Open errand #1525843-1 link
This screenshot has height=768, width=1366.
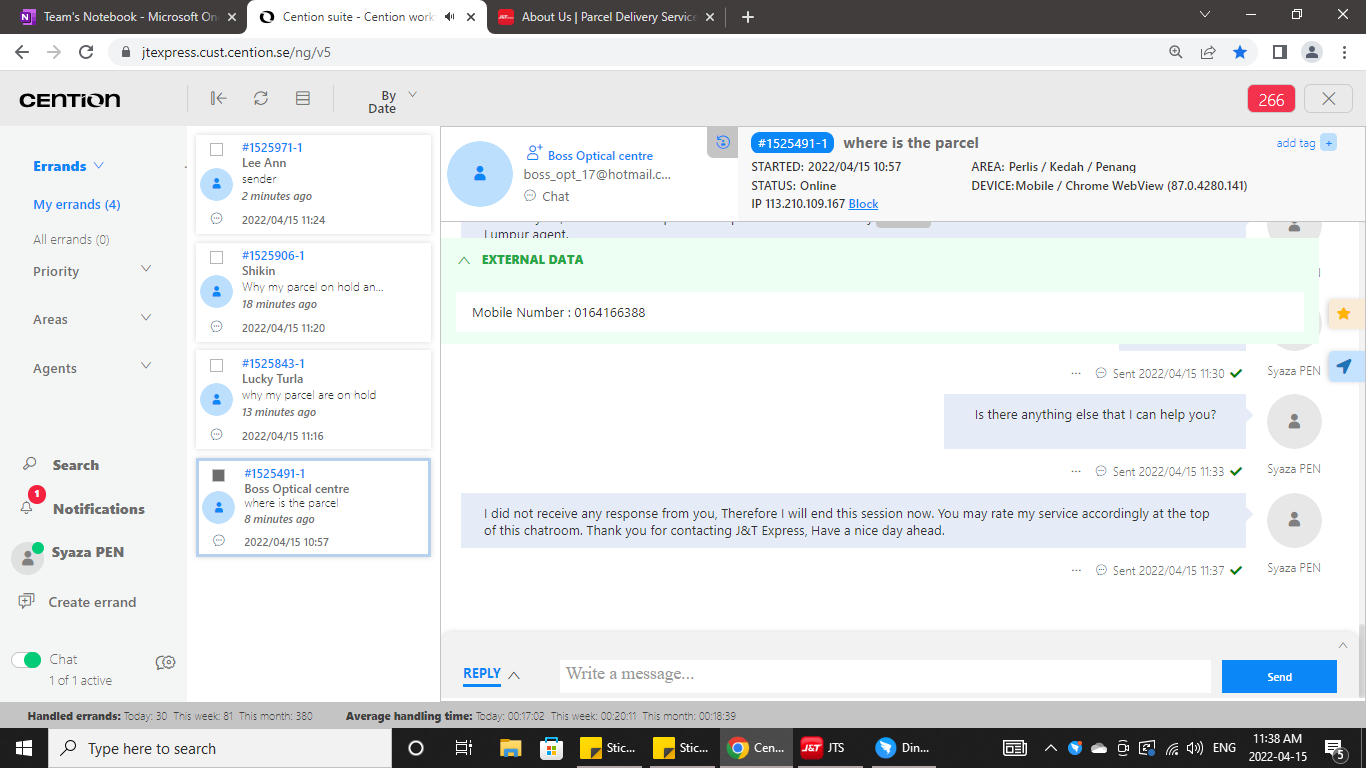click(273, 364)
